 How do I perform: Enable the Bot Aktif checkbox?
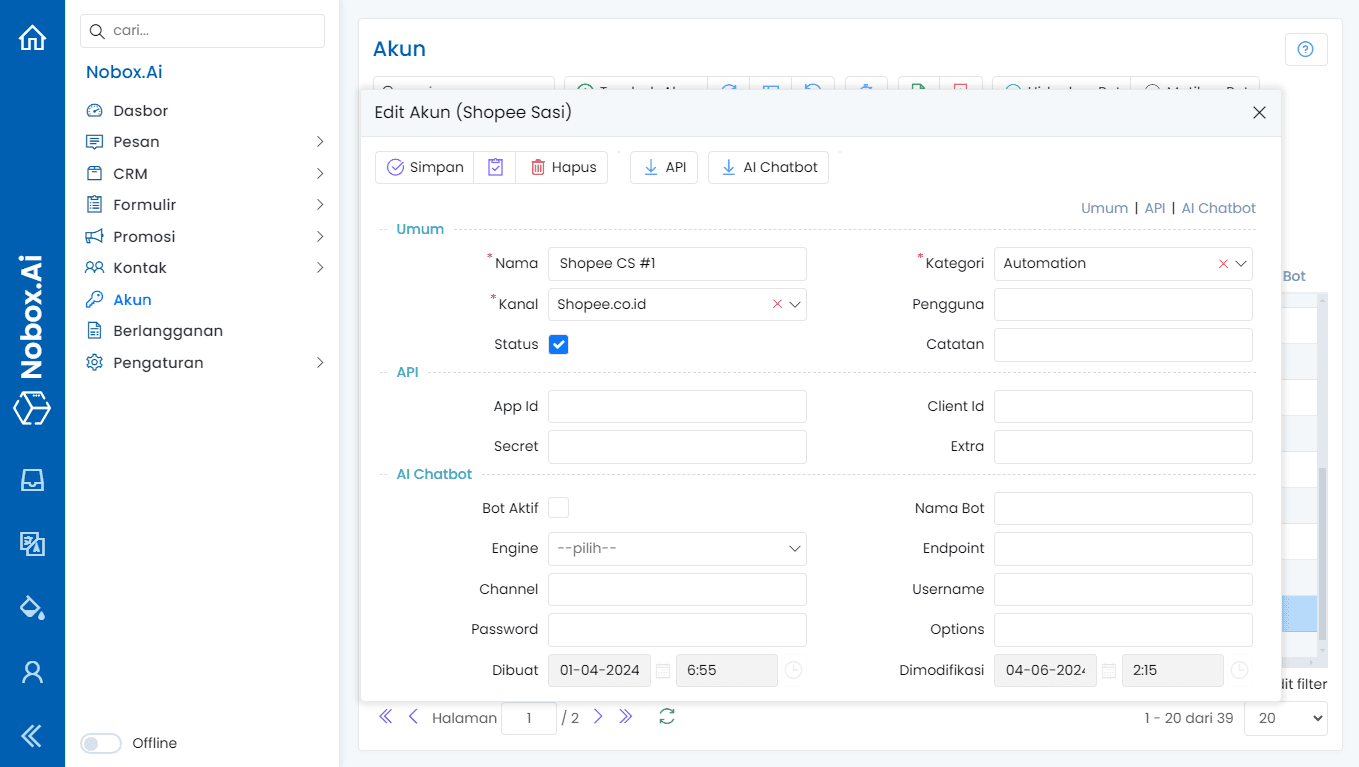point(559,508)
